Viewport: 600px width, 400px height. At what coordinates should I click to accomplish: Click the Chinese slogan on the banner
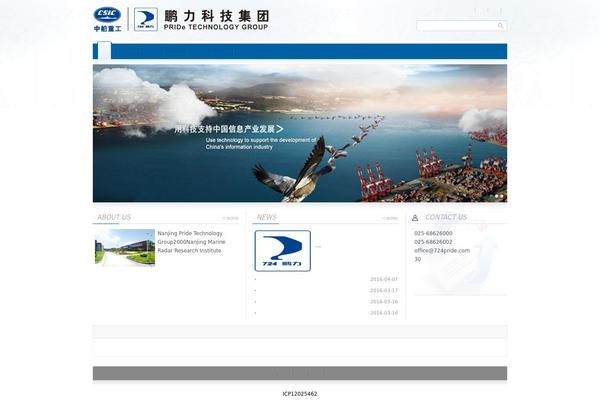click(225, 129)
